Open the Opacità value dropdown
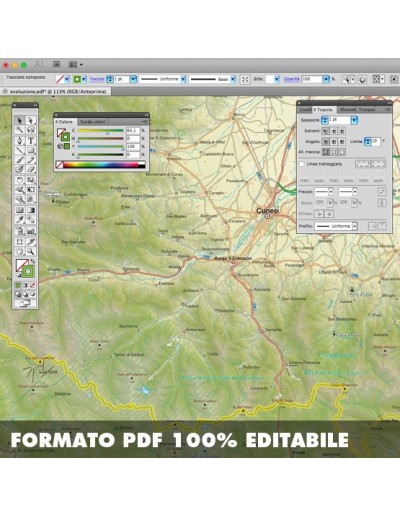 tap(326, 79)
